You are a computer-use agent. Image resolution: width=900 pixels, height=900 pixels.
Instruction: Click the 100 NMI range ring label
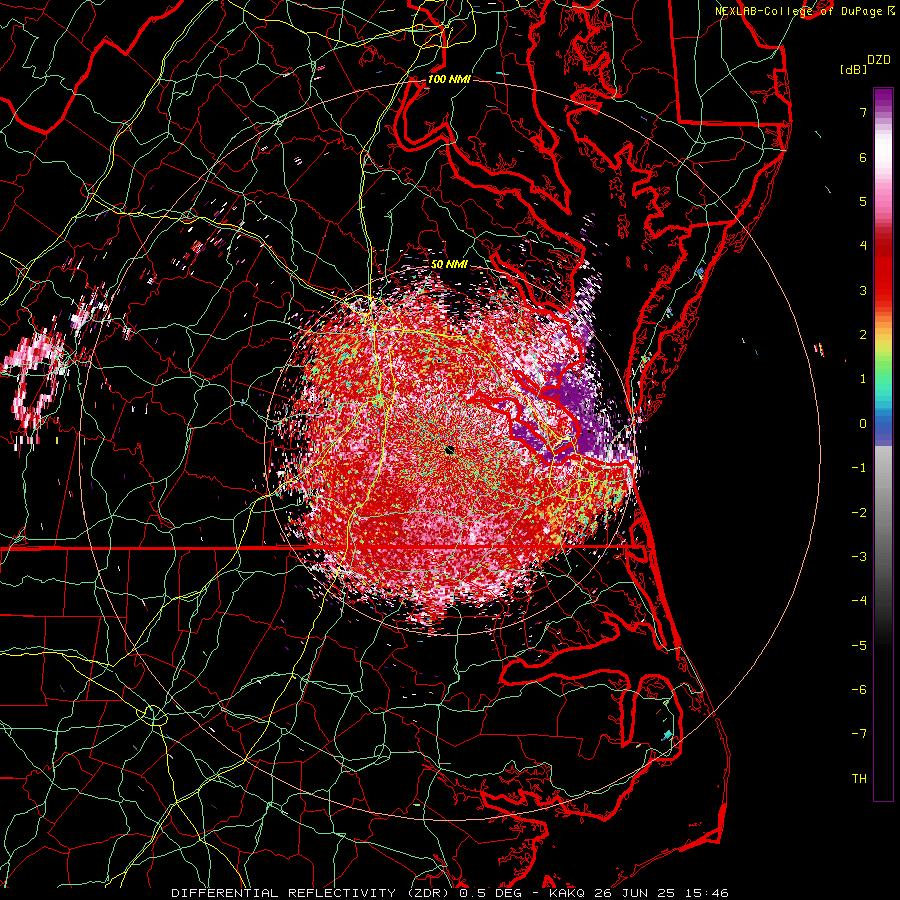tap(449, 79)
